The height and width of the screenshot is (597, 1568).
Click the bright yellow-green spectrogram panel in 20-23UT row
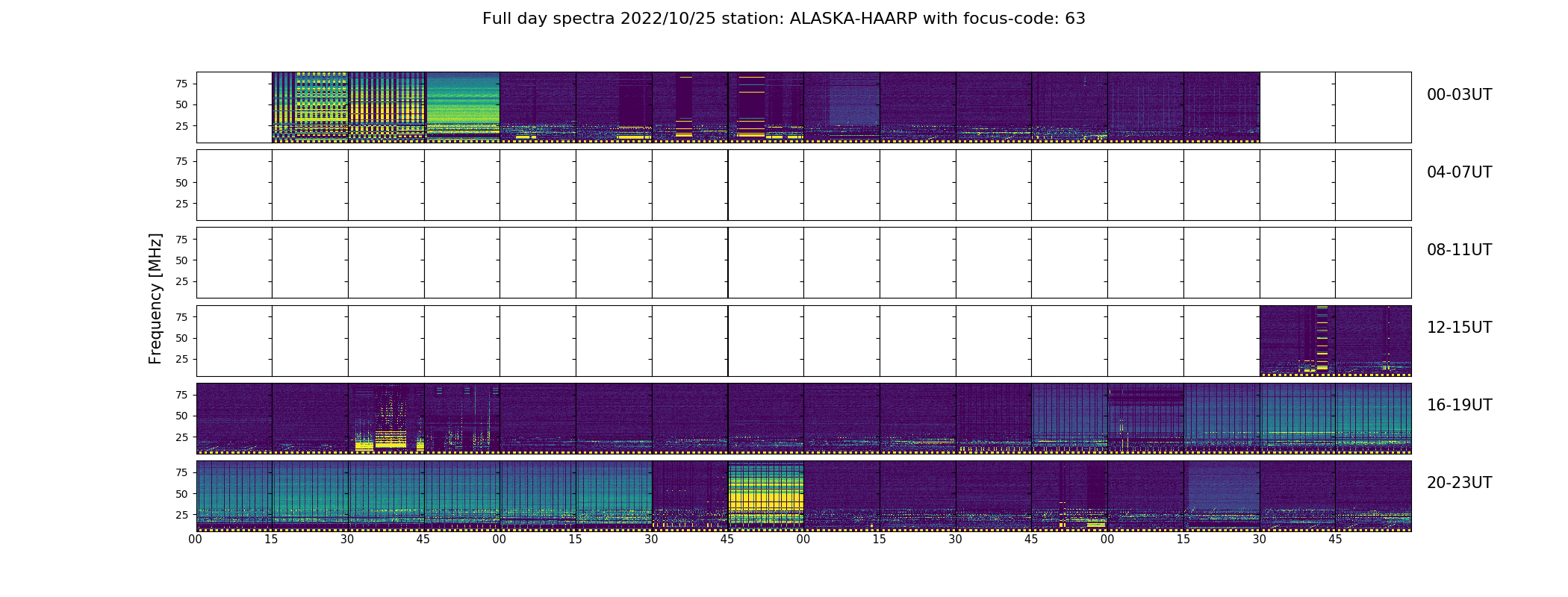click(x=765, y=496)
